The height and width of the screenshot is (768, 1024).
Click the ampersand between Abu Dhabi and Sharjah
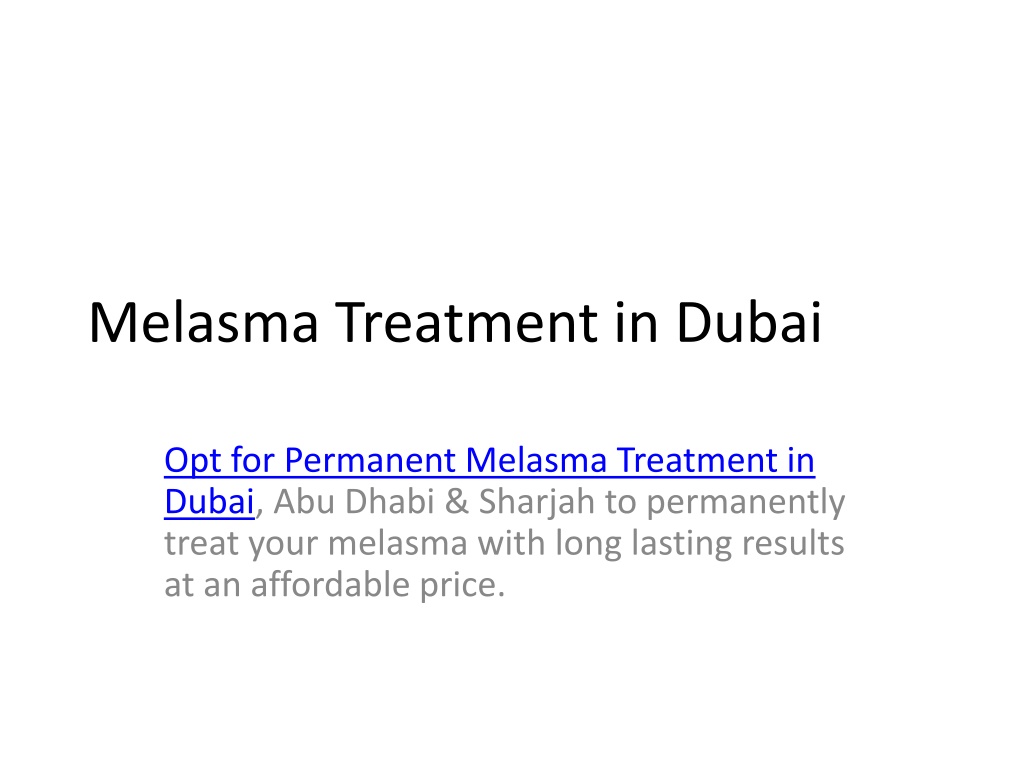click(x=456, y=502)
